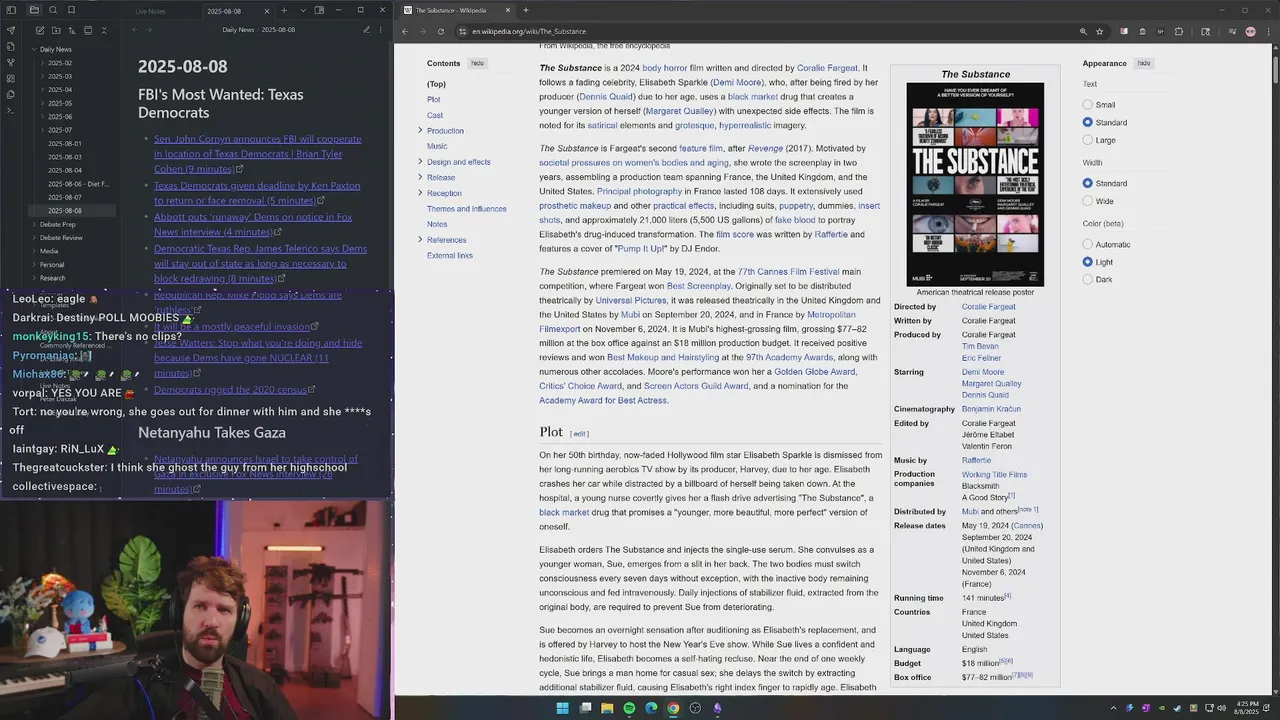Open the canvas grid icon in Obsidian ribbon
This screenshot has width=1280, height=720.
(x=11, y=78)
